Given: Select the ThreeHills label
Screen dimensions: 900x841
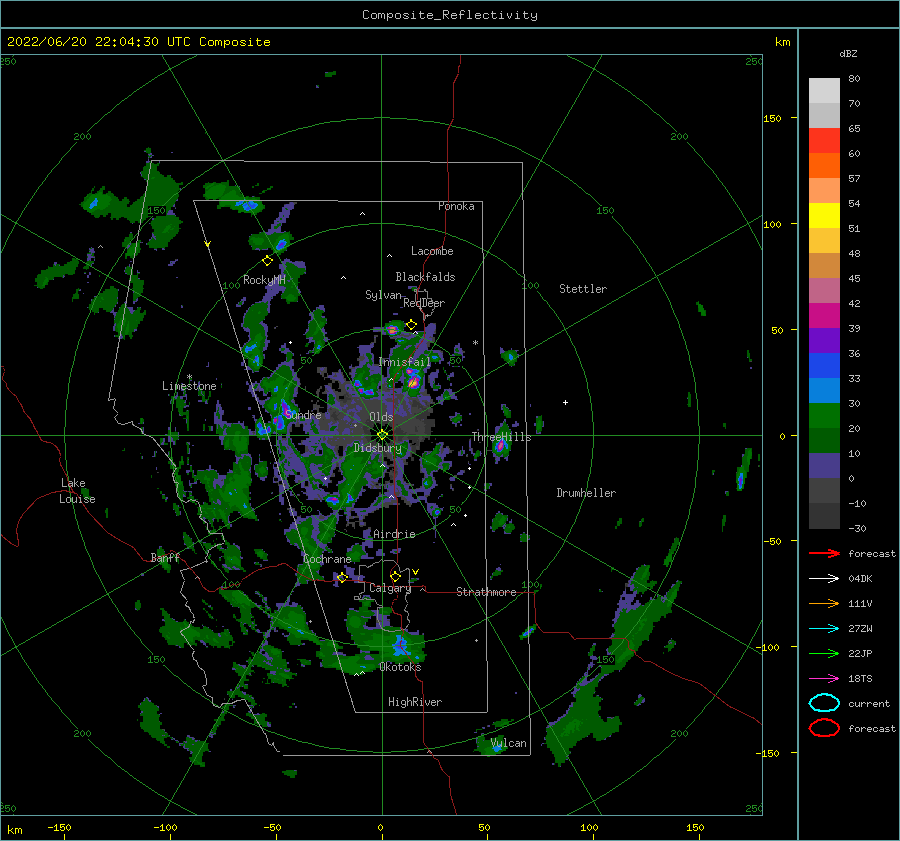Looking at the screenshot, I should point(501,437).
